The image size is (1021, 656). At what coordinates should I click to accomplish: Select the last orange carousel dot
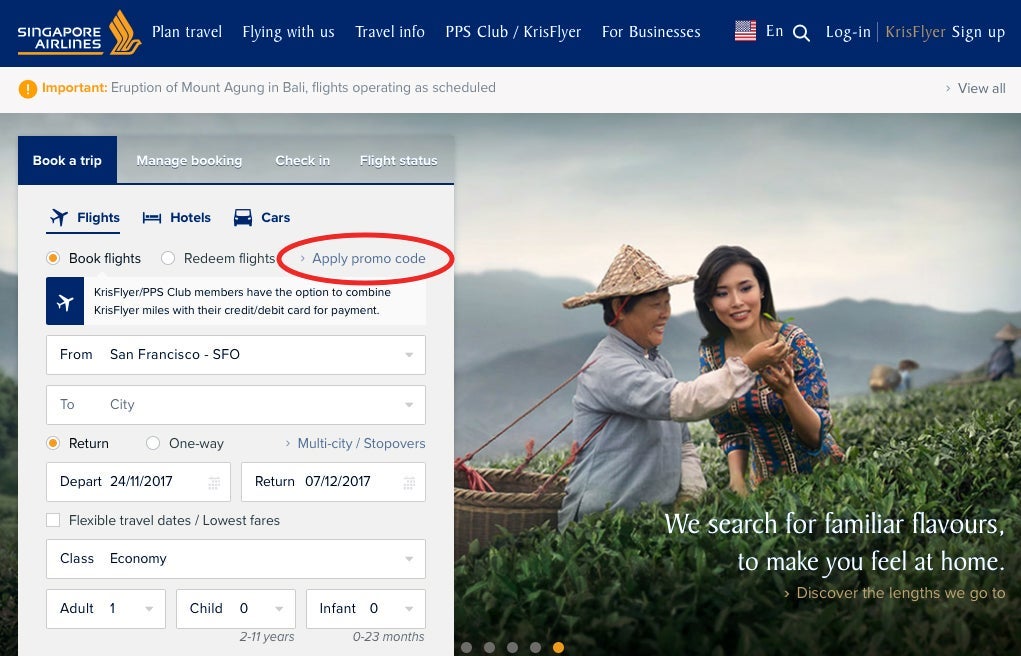tap(558, 647)
